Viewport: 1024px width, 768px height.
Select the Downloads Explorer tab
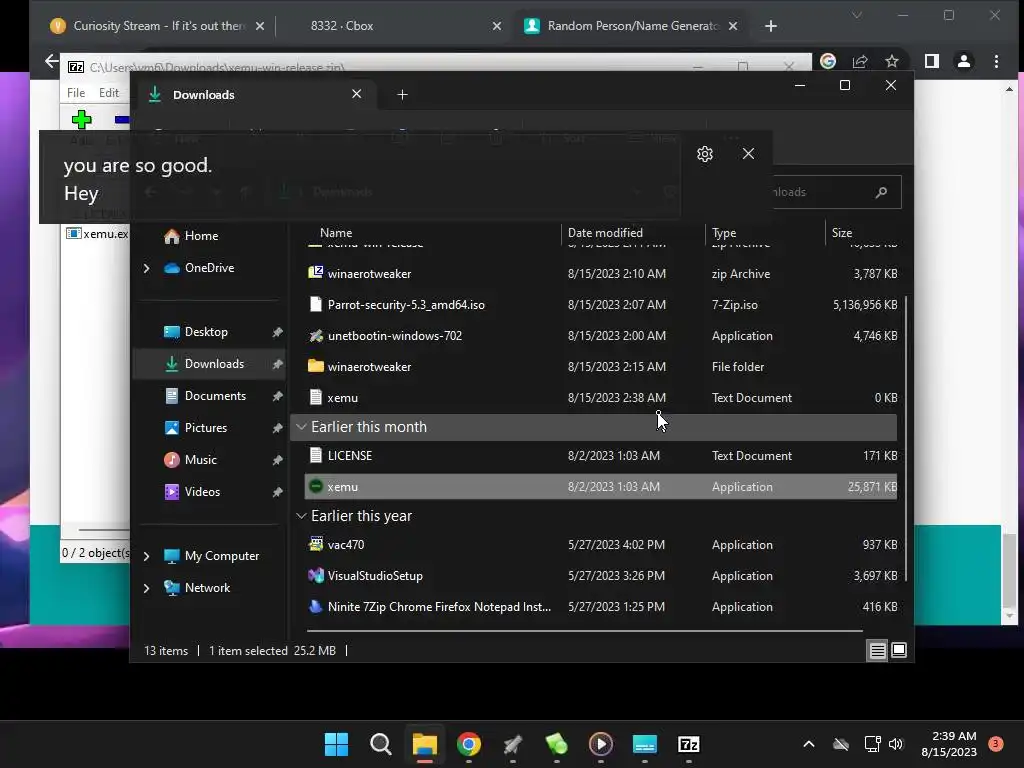(255, 95)
